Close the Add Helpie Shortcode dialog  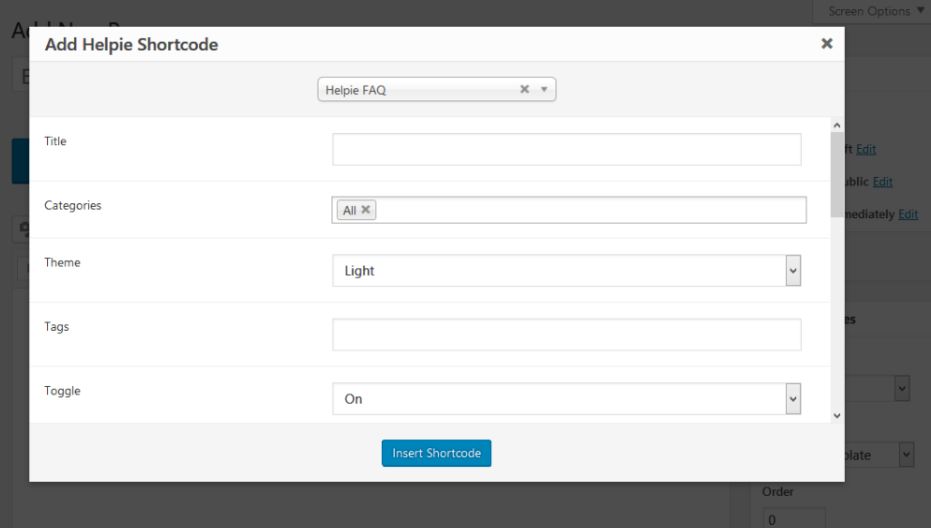coord(826,43)
